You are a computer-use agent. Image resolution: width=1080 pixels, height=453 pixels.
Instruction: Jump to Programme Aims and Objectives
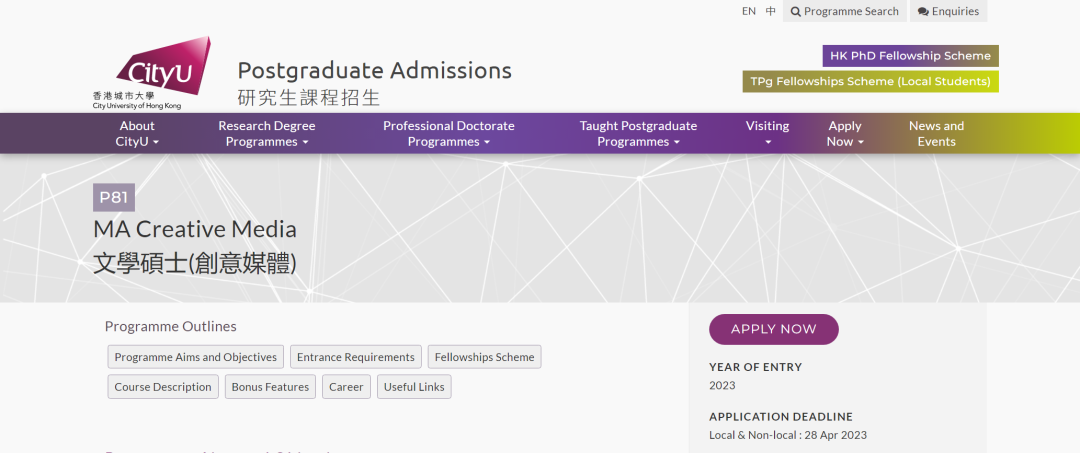tap(195, 357)
